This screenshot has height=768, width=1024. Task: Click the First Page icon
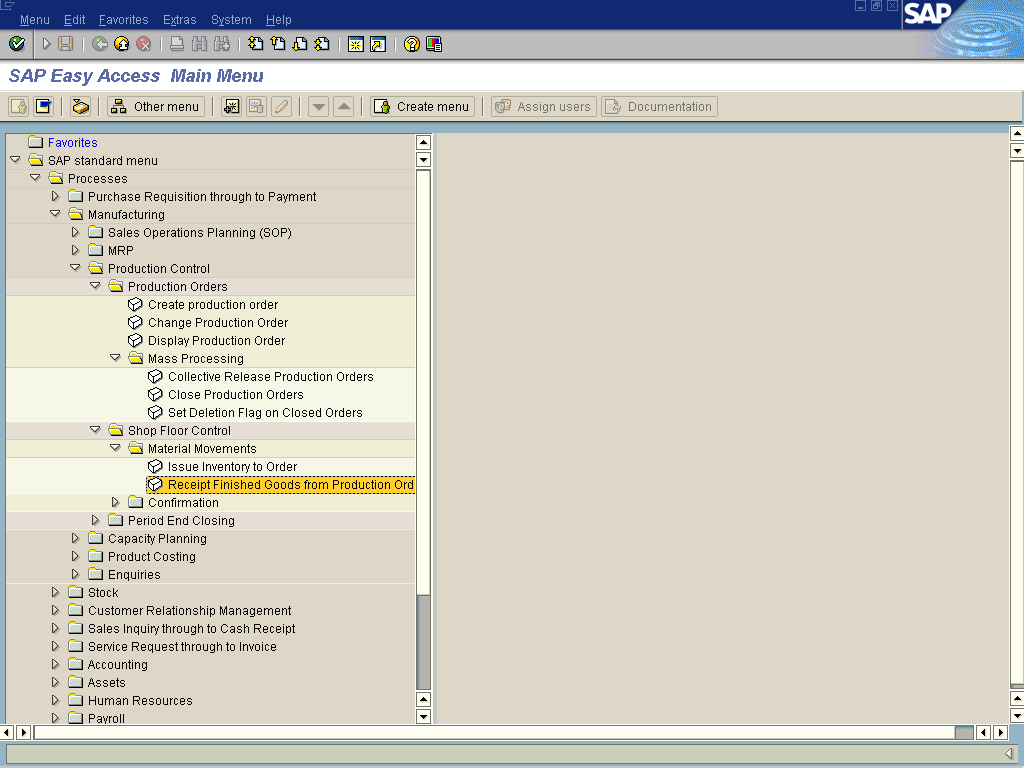pyautogui.click(x=256, y=44)
